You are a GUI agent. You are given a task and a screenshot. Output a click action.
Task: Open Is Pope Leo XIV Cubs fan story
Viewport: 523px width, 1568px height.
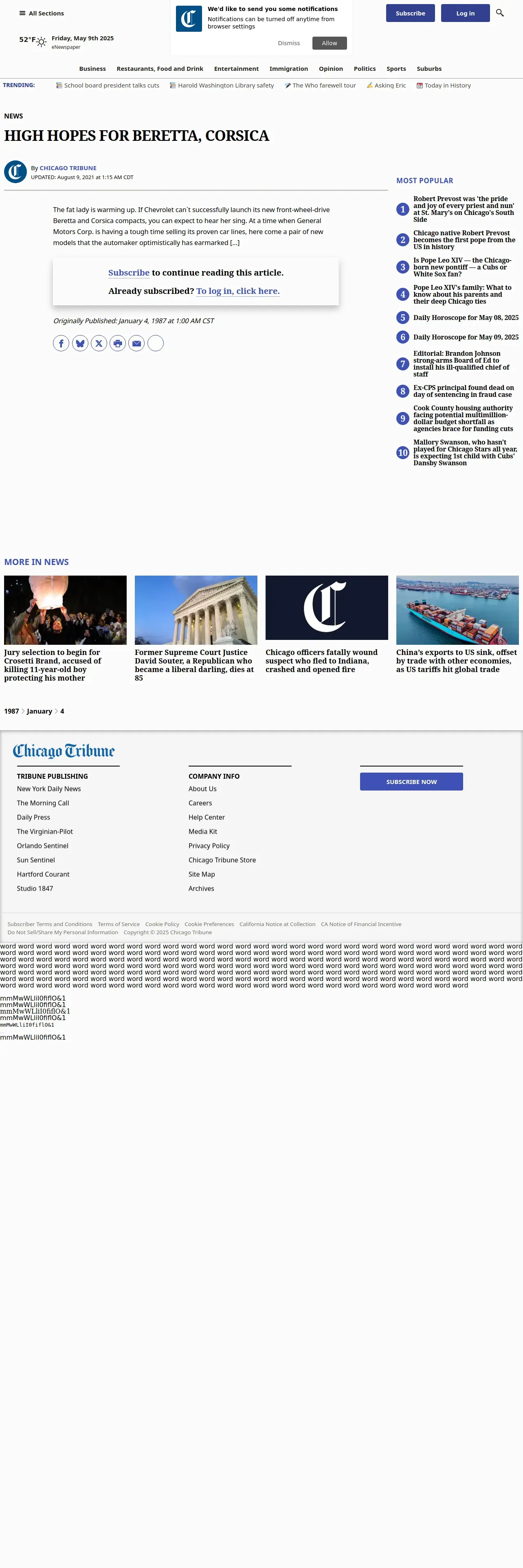pyautogui.click(x=463, y=267)
